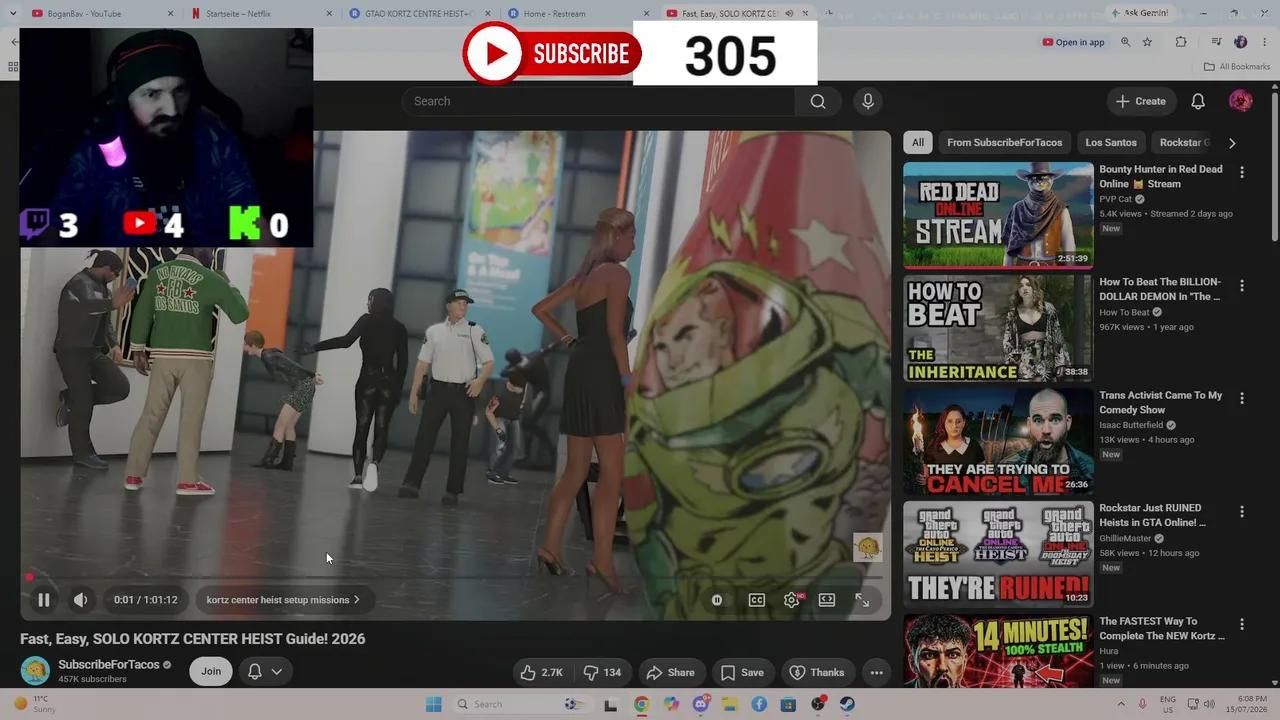Switch the player to theater mode
The height and width of the screenshot is (720, 1280).
(827, 600)
